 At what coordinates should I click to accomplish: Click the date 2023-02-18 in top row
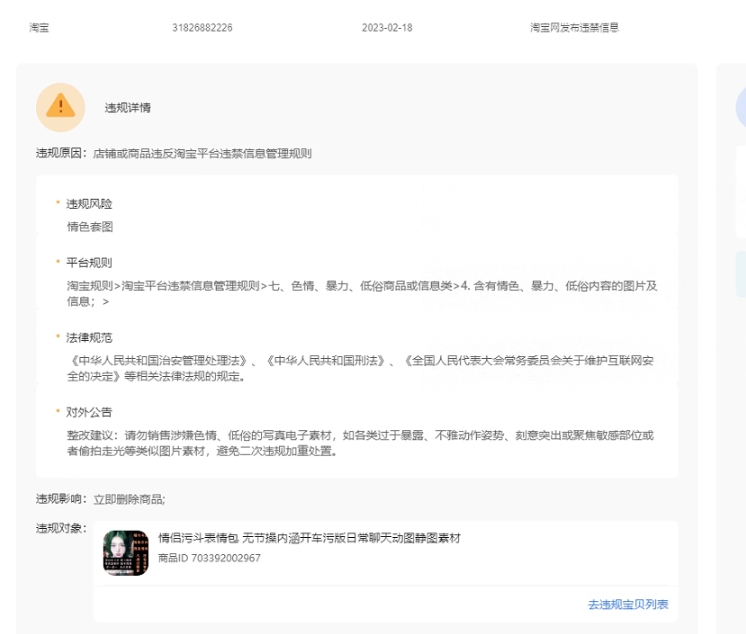point(387,27)
